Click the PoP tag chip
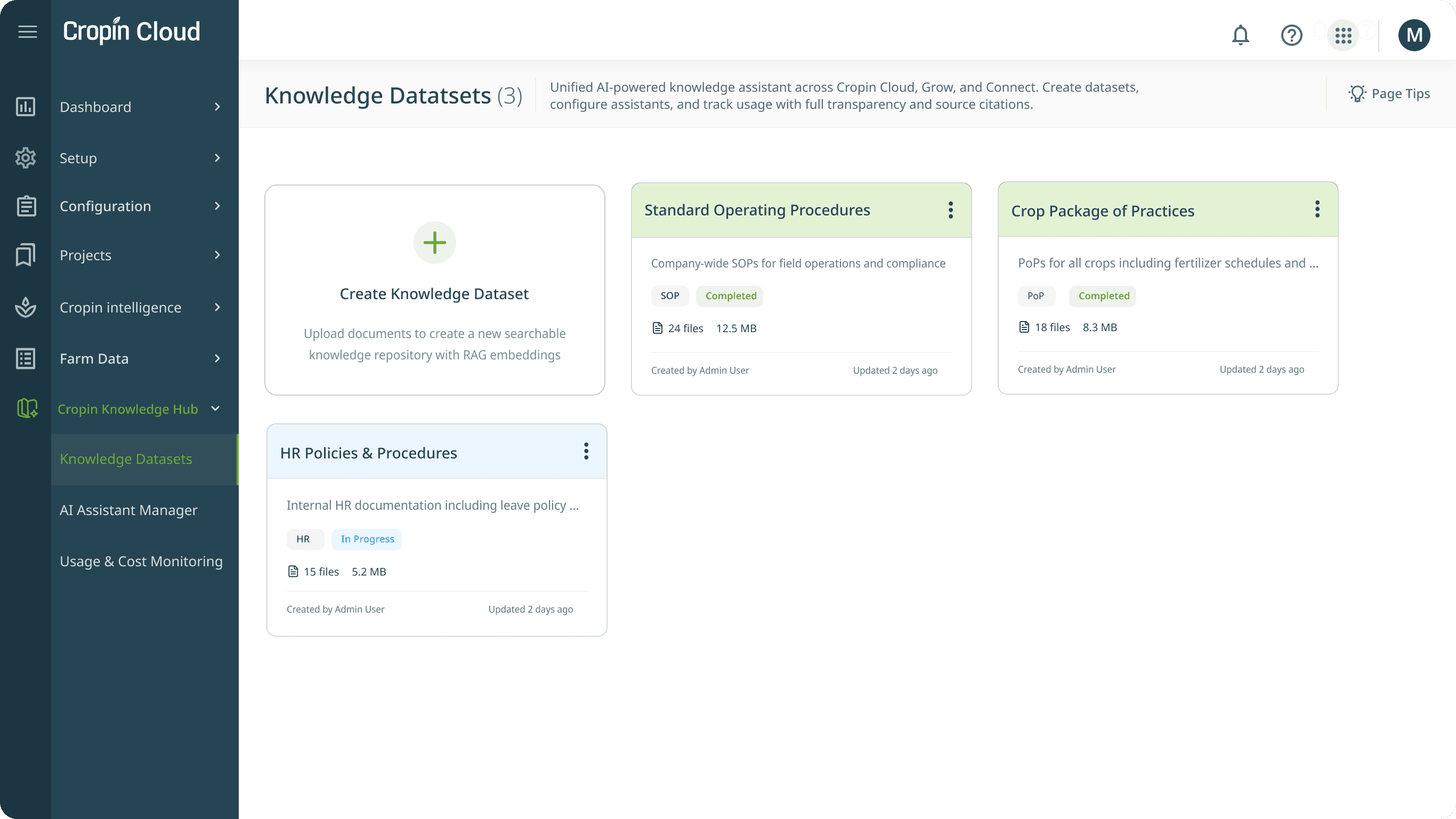This screenshot has height=819, width=1456. pos(1036,296)
